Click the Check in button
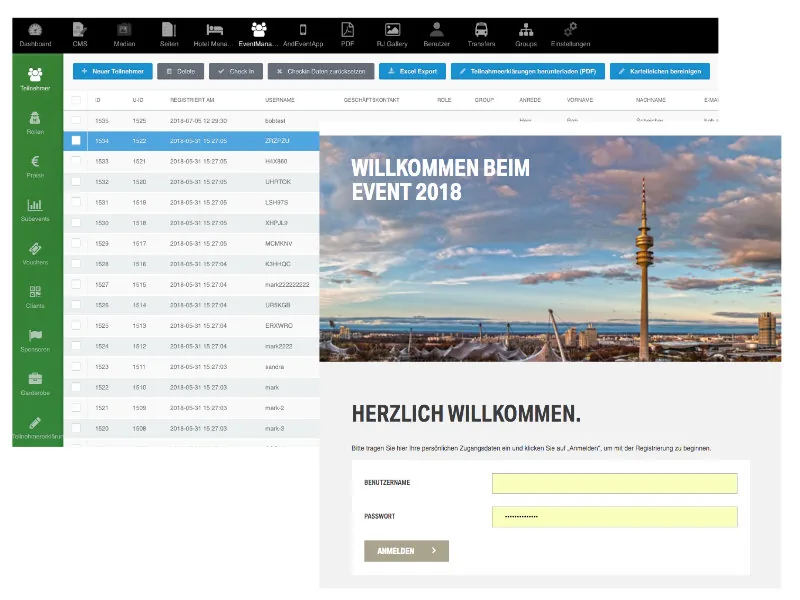Viewport: 800px width, 600px height. coord(236,71)
